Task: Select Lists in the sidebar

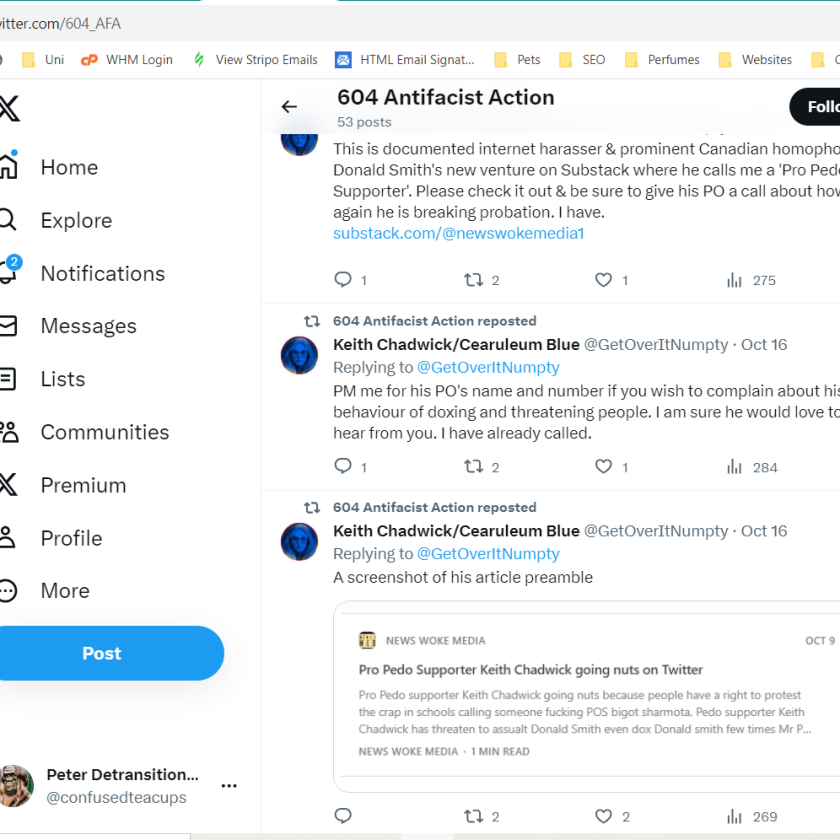Action: 44,379
